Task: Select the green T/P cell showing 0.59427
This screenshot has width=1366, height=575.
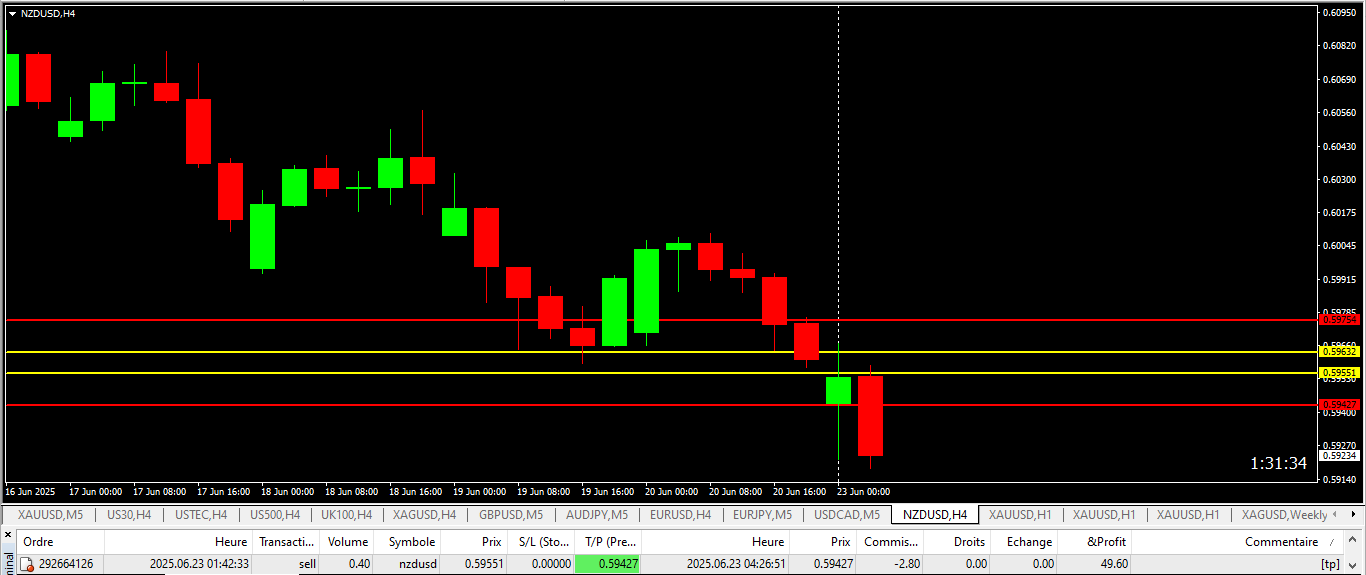Action: coord(608,564)
